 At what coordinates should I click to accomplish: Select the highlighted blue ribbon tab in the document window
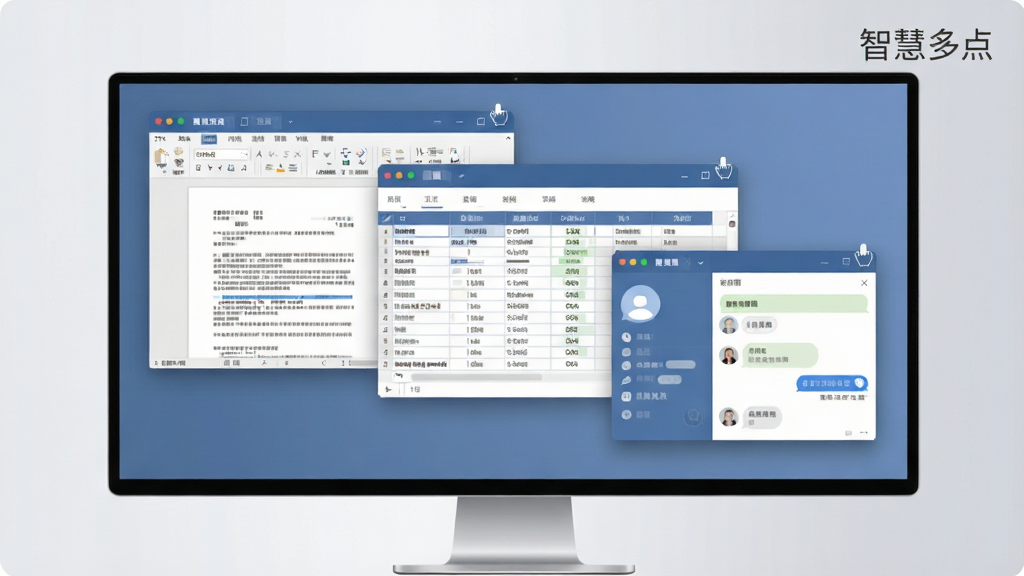pyautogui.click(x=208, y=139)
